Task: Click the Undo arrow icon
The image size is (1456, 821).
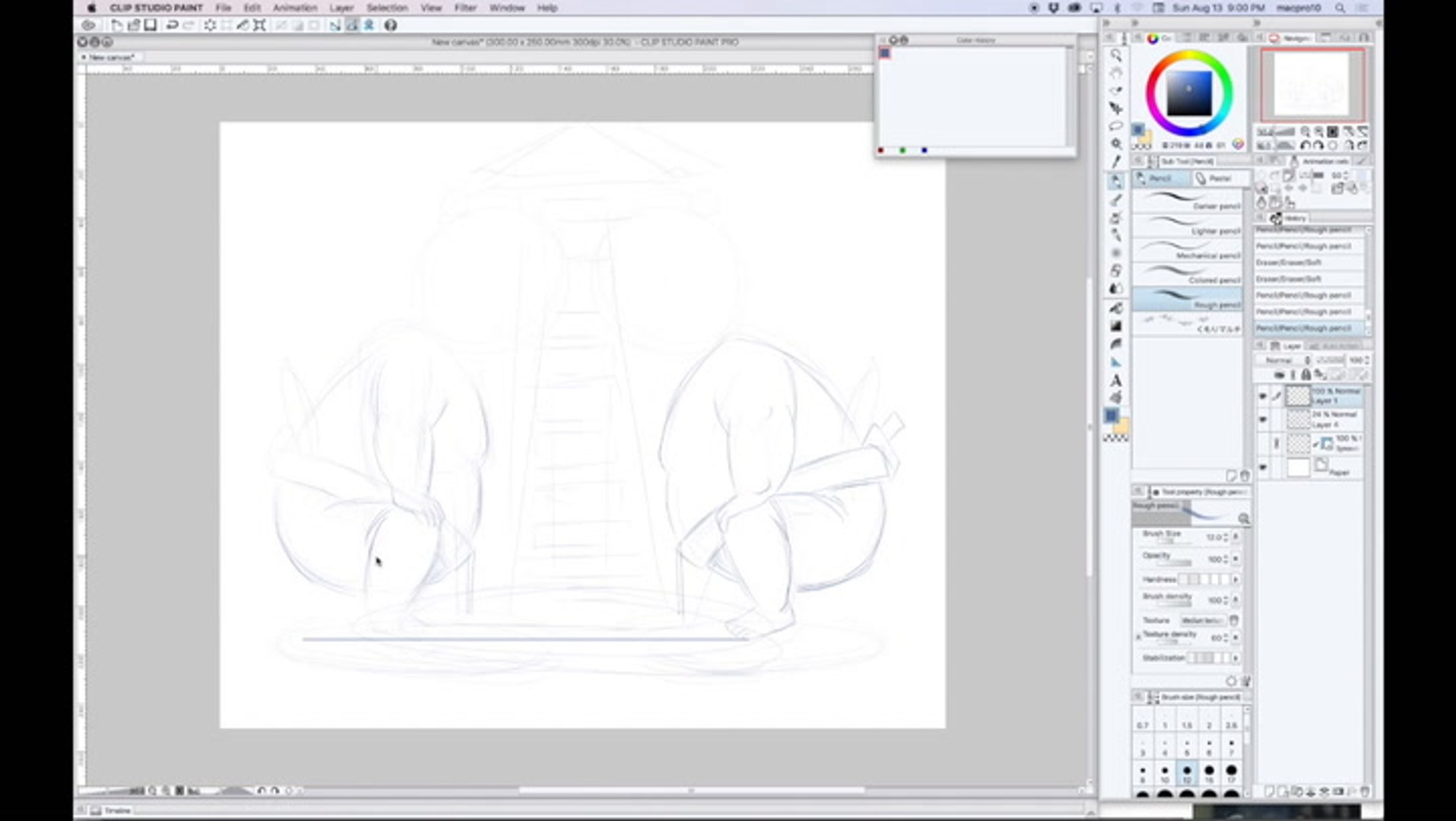Action: coord(173,25)
